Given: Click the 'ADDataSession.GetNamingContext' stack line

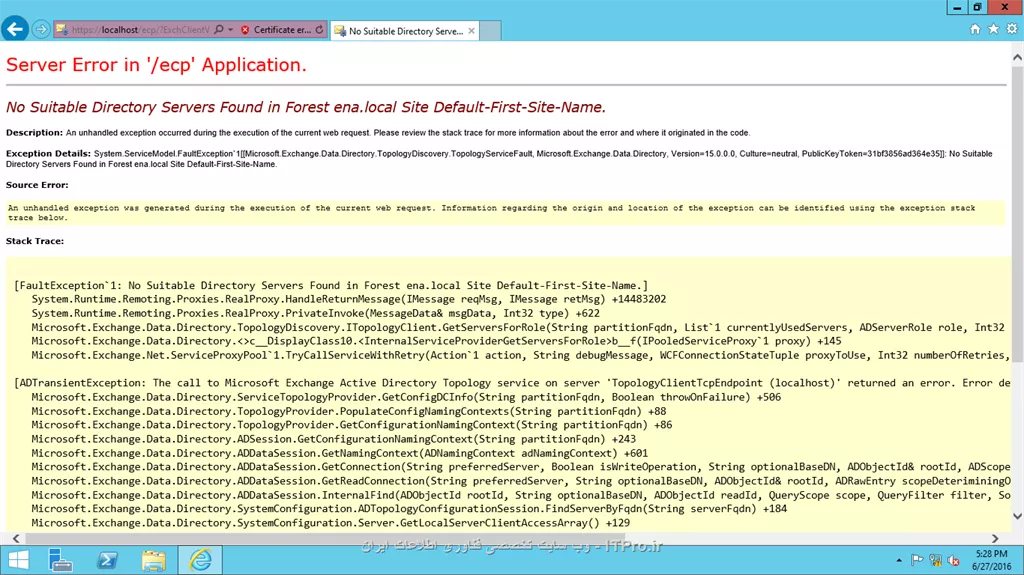Looking at the screenshot, I should (340, 453).
